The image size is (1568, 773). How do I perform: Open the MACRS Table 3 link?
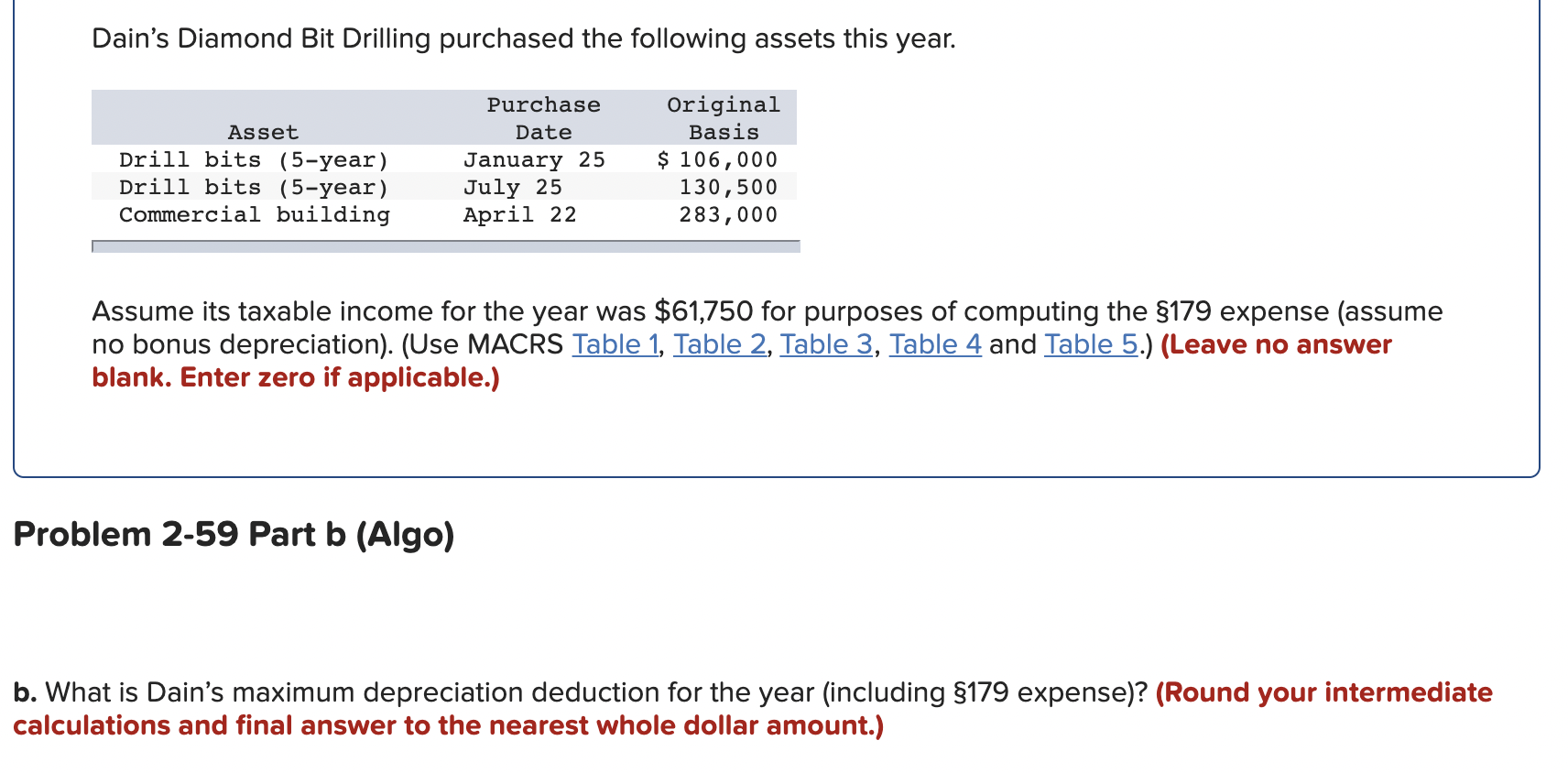826,344
